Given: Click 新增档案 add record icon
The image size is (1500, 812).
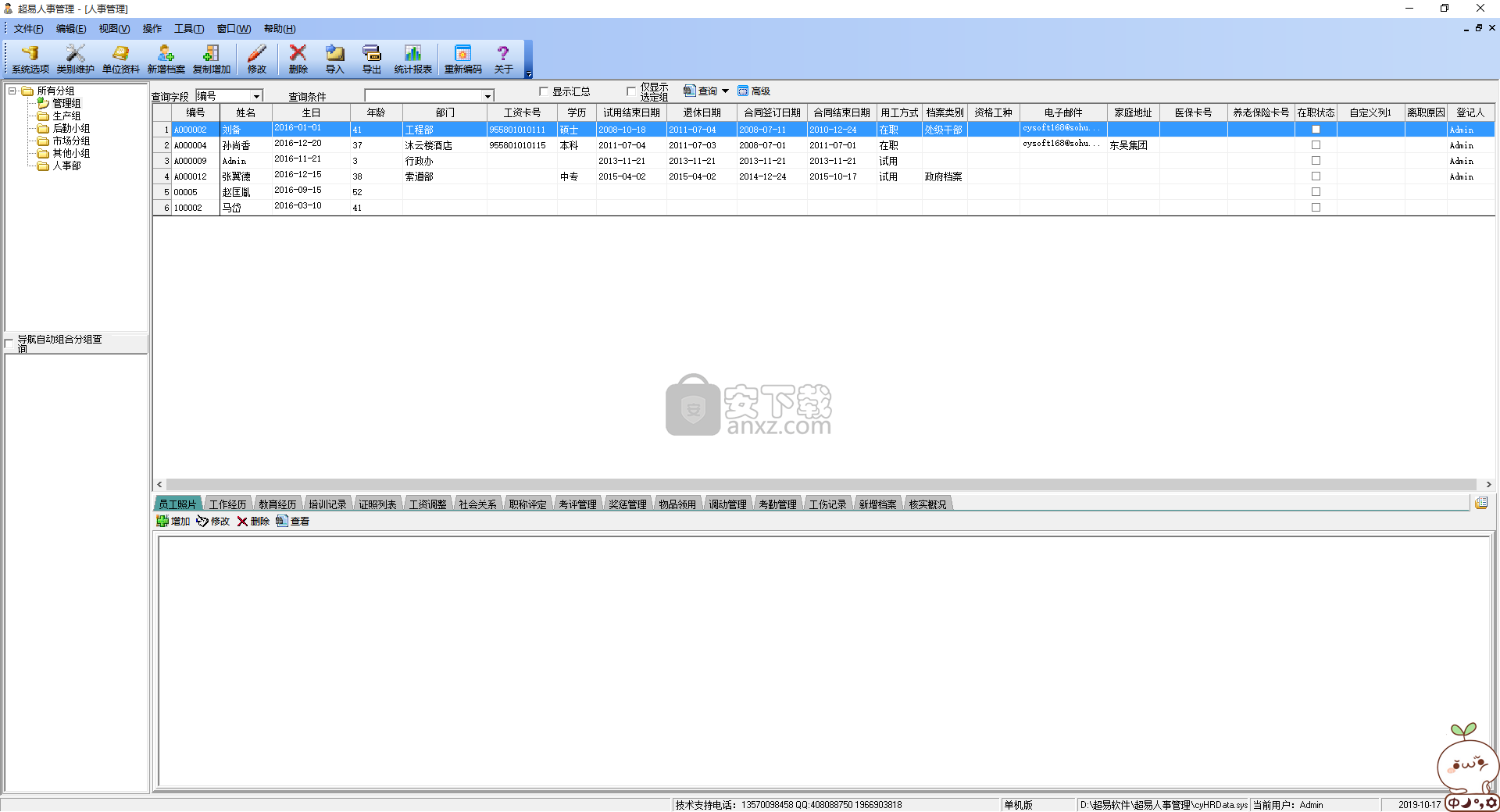Looking at the screenshot, I should pyautogui.click(x=166, y=59).
